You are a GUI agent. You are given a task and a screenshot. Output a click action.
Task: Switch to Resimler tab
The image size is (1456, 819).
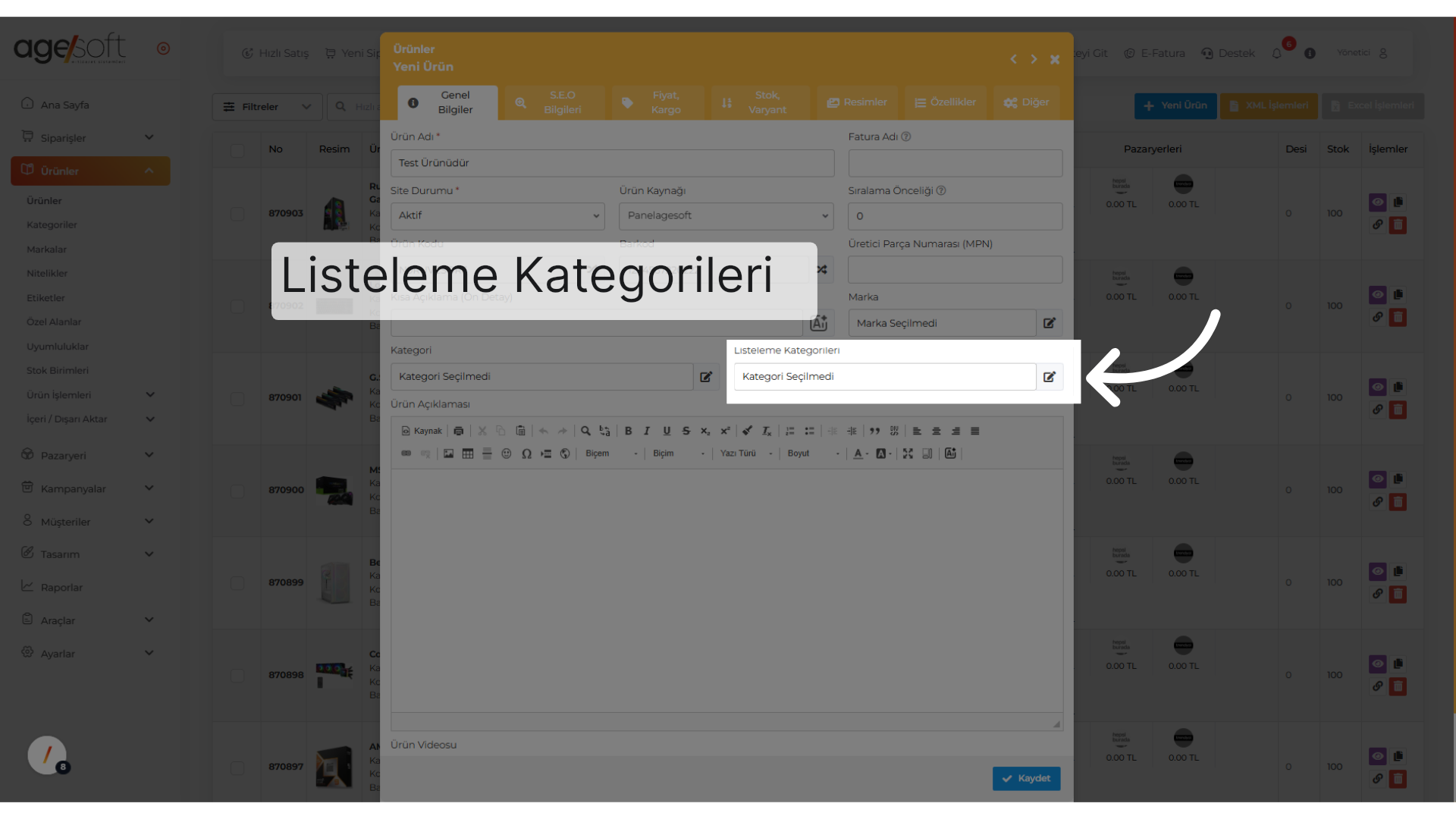857,102
